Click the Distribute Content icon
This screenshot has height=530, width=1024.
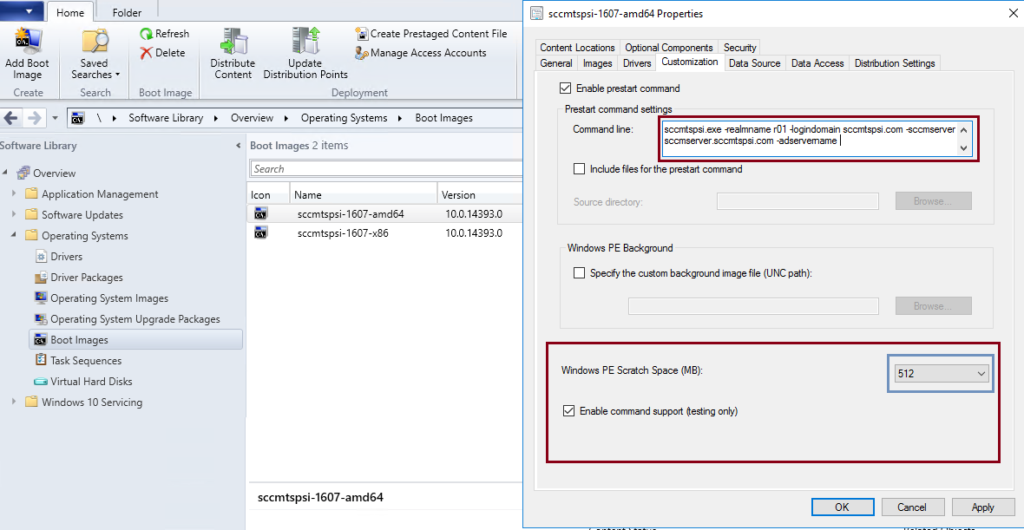(233, 44)
